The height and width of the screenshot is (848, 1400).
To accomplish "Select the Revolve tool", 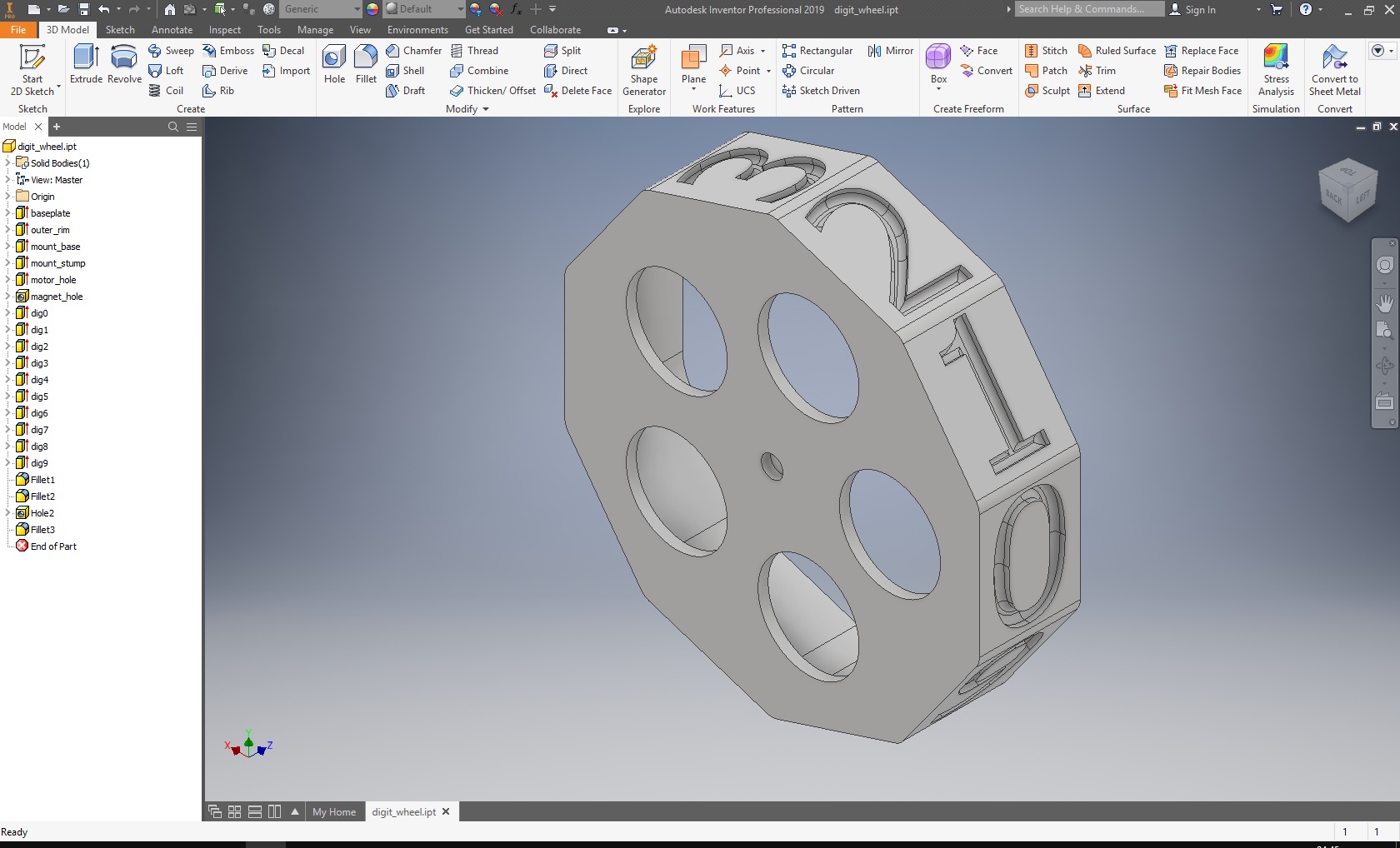I will point(124,64).
